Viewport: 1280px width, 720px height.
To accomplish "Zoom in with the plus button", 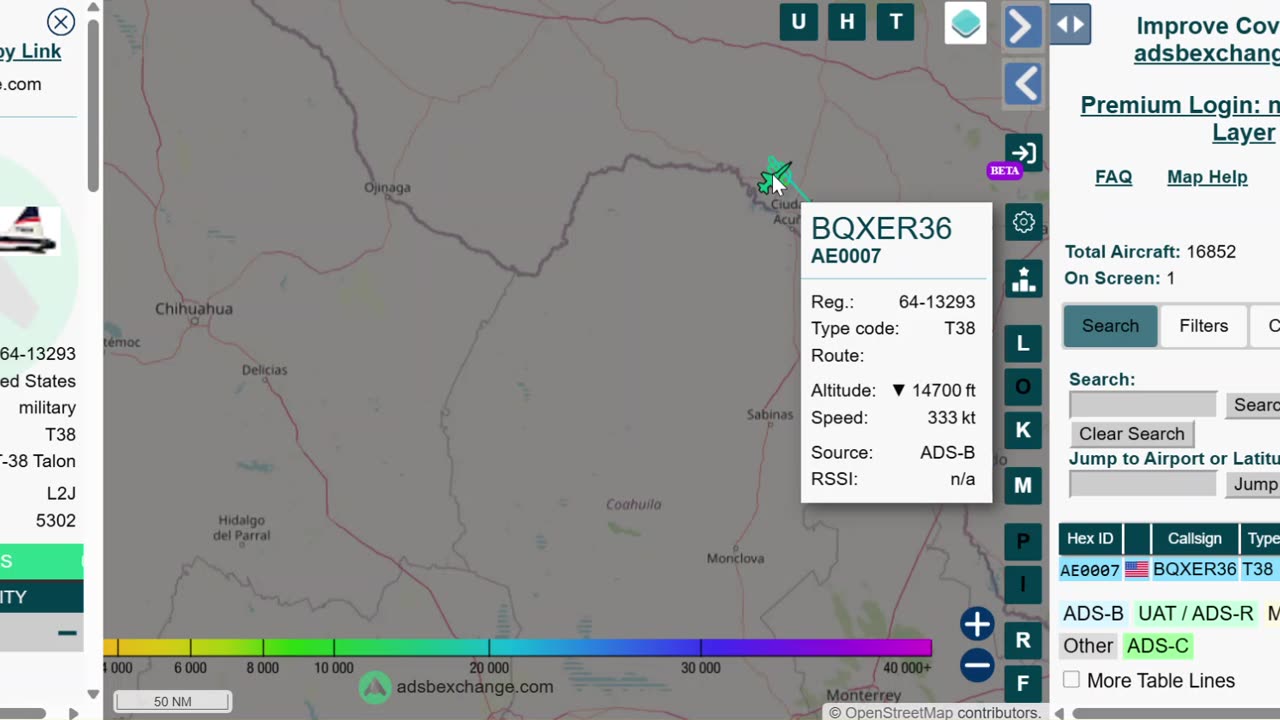I will (x=977, y=624).
